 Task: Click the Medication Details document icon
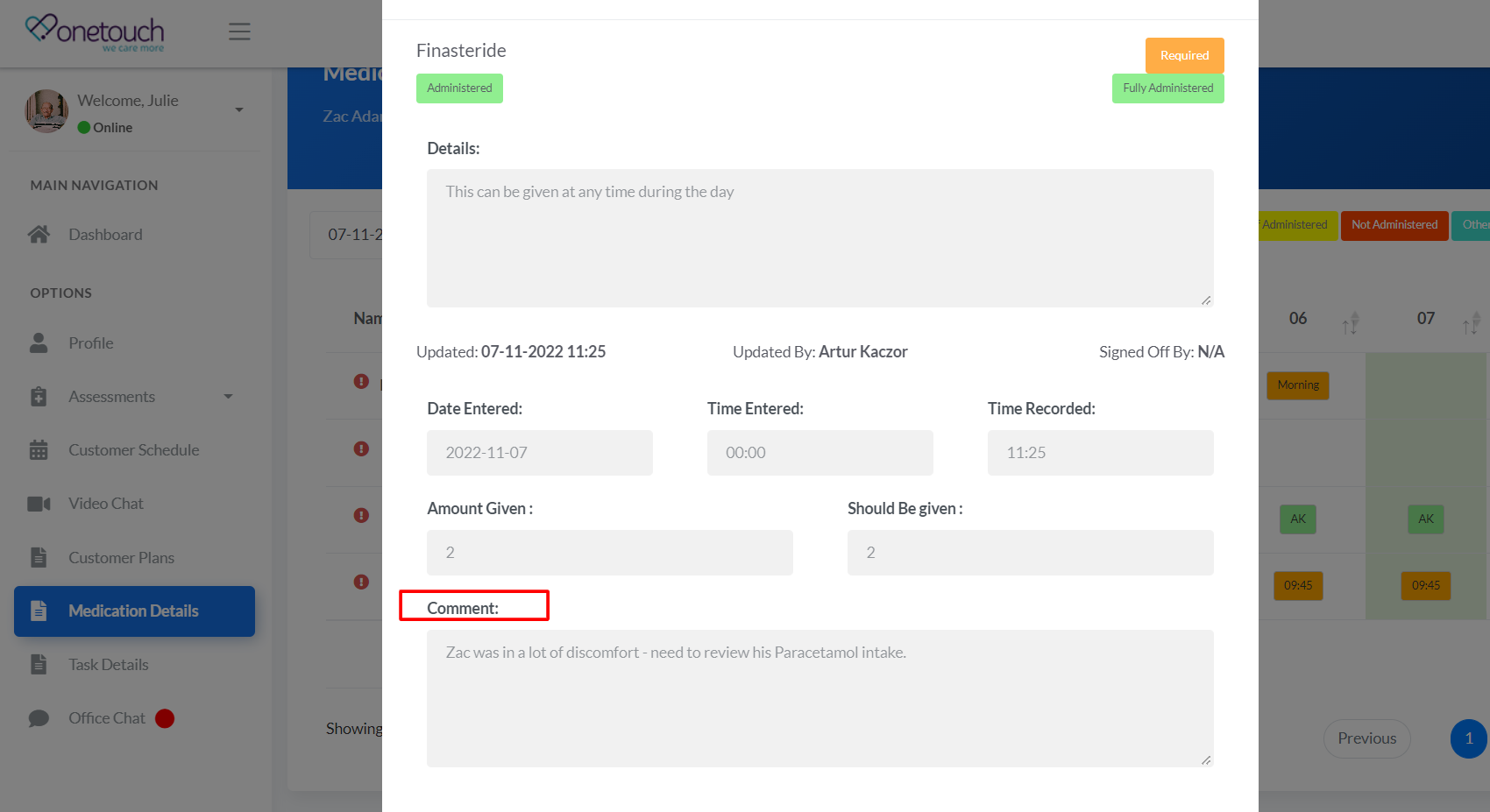tap(39, 611)
